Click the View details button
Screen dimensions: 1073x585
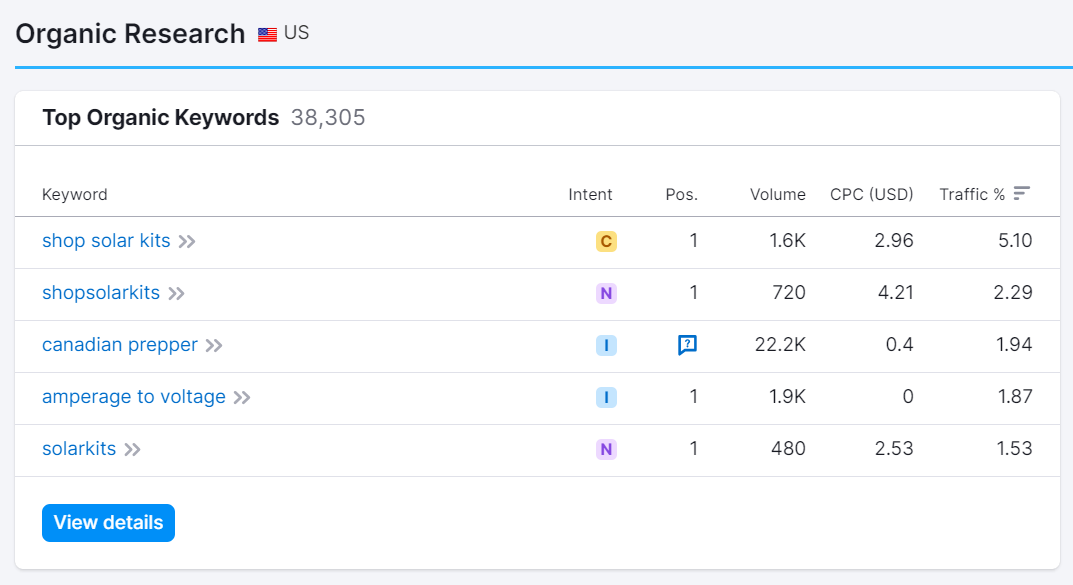pyautogui.click(x=108, y=523)
